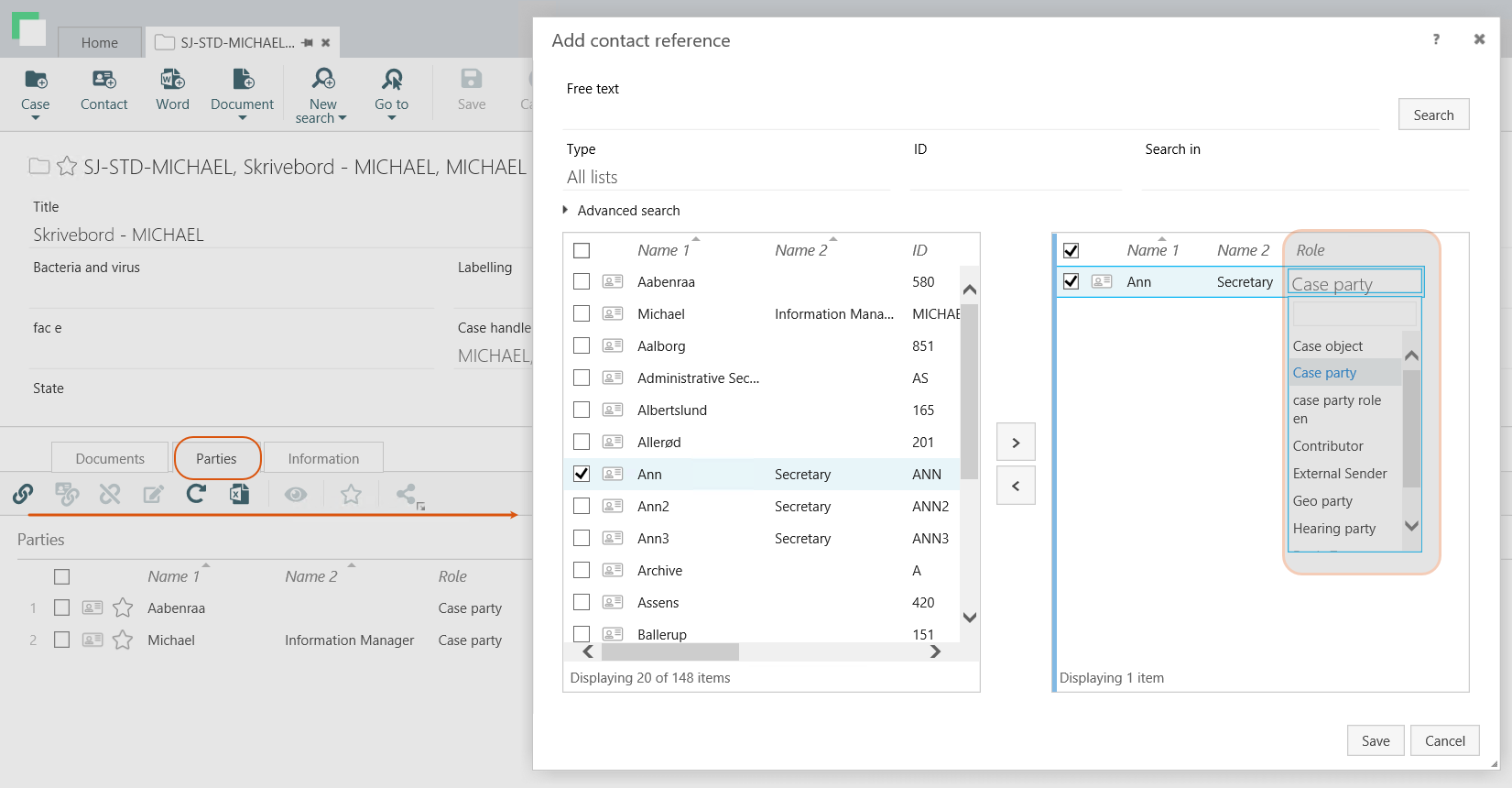Screen dimensions: 1512x788
Task: Click the refresh icon in Parties toolbar
Action: [x=196, y=495]
